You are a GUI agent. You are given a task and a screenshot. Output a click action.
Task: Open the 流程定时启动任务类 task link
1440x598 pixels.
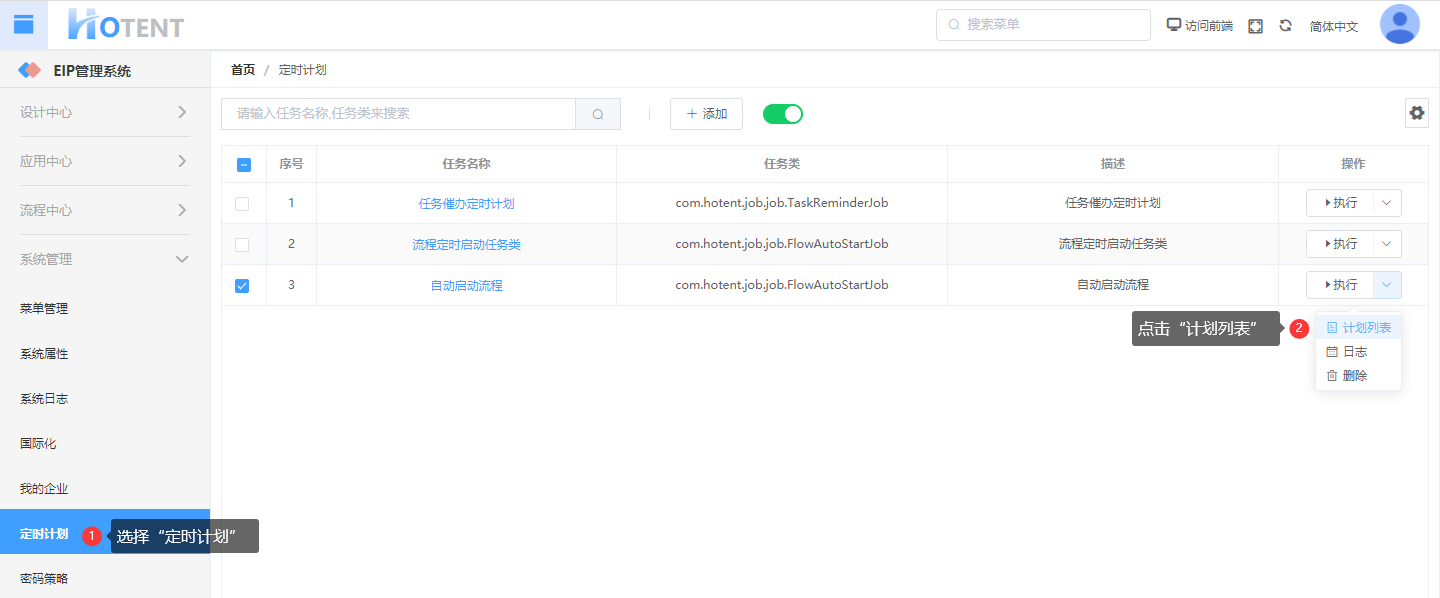[x=466, y=245]
